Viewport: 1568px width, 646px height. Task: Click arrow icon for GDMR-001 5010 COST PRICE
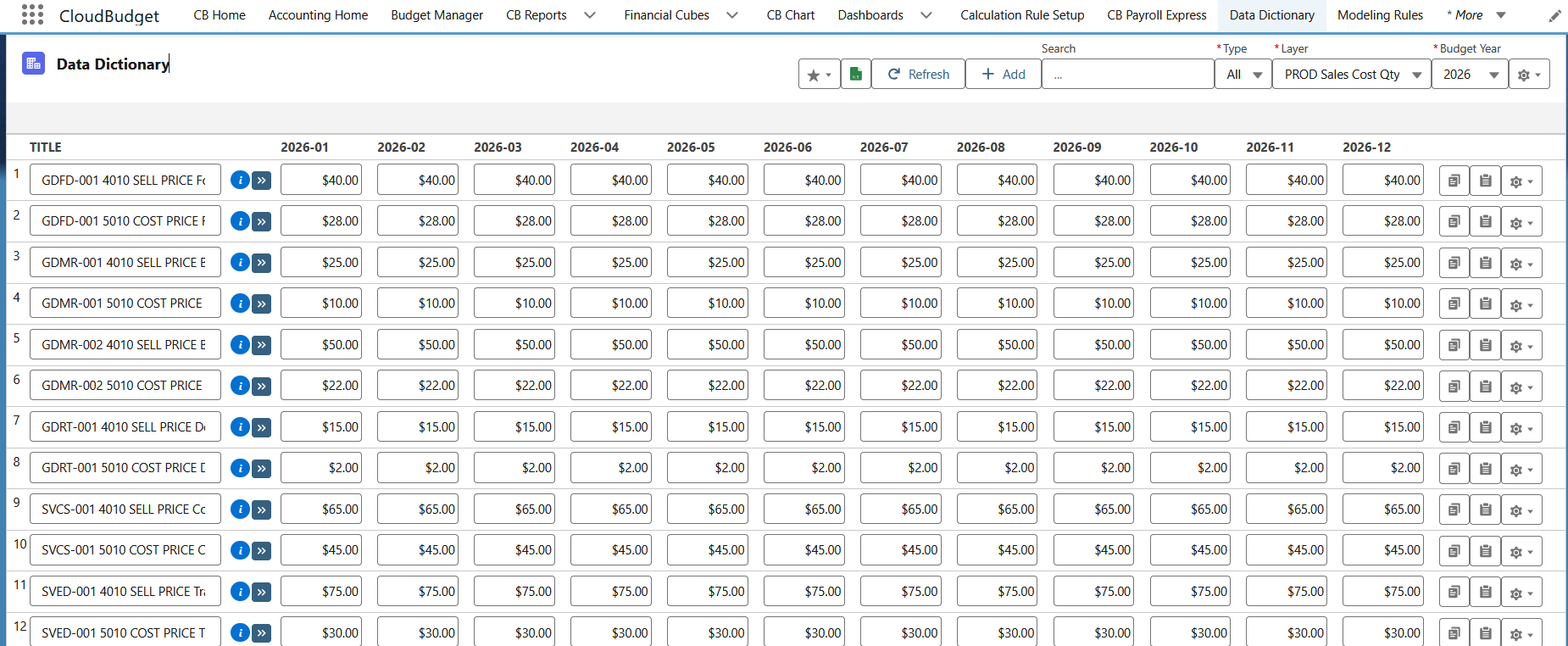(x=262, y=304)
